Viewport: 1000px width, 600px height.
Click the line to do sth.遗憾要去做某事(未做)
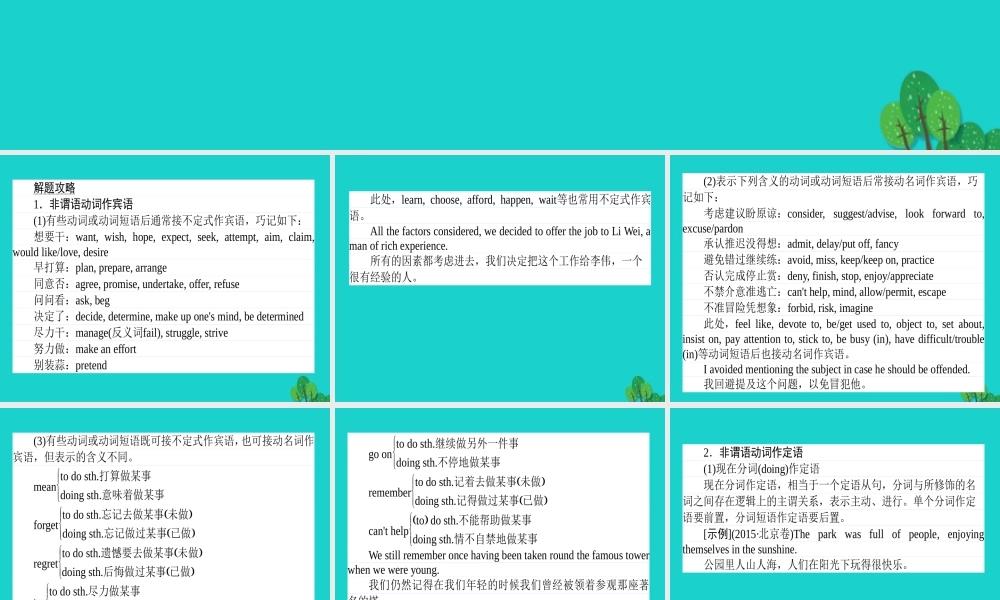tap(132, 553)
